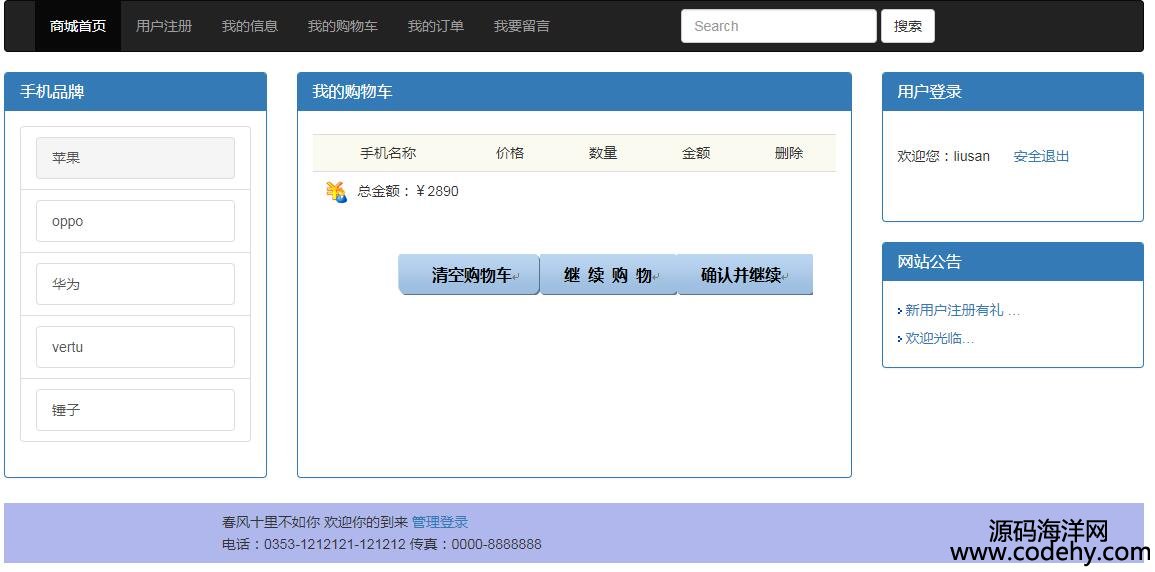
Task: Open announcement 新用户注册有礼
Action: [962, 311]
